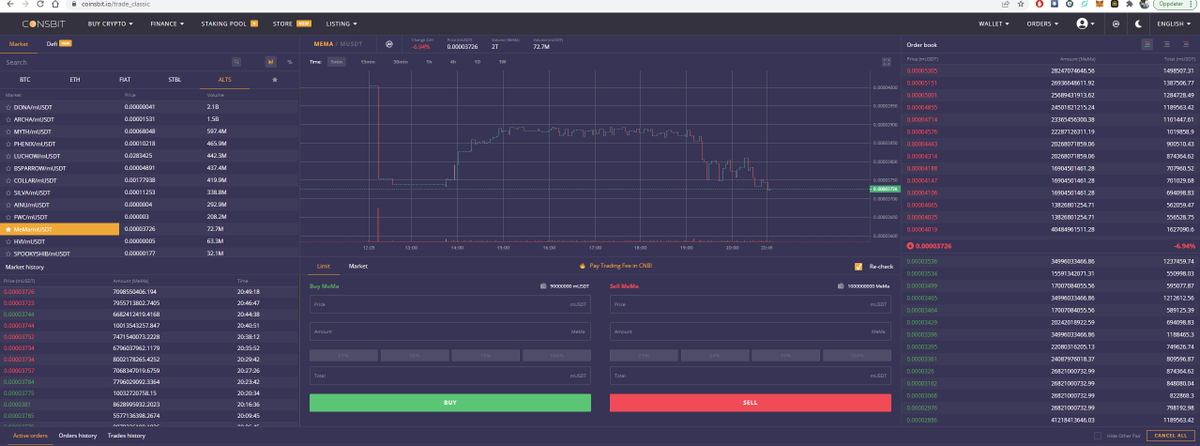Open the Trades history tab

tap(126, 436)
